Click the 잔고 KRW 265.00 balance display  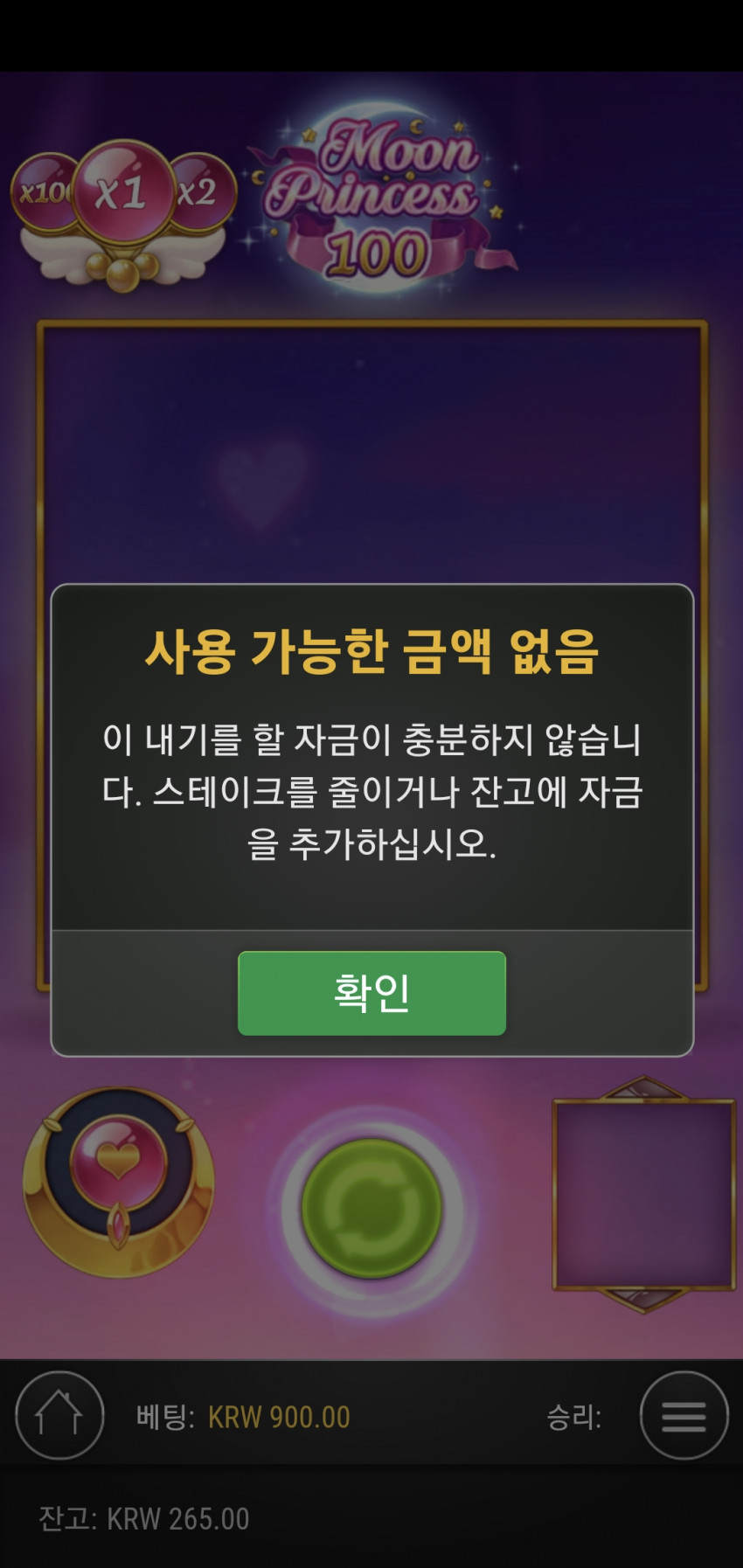(x=144, y=1519)
